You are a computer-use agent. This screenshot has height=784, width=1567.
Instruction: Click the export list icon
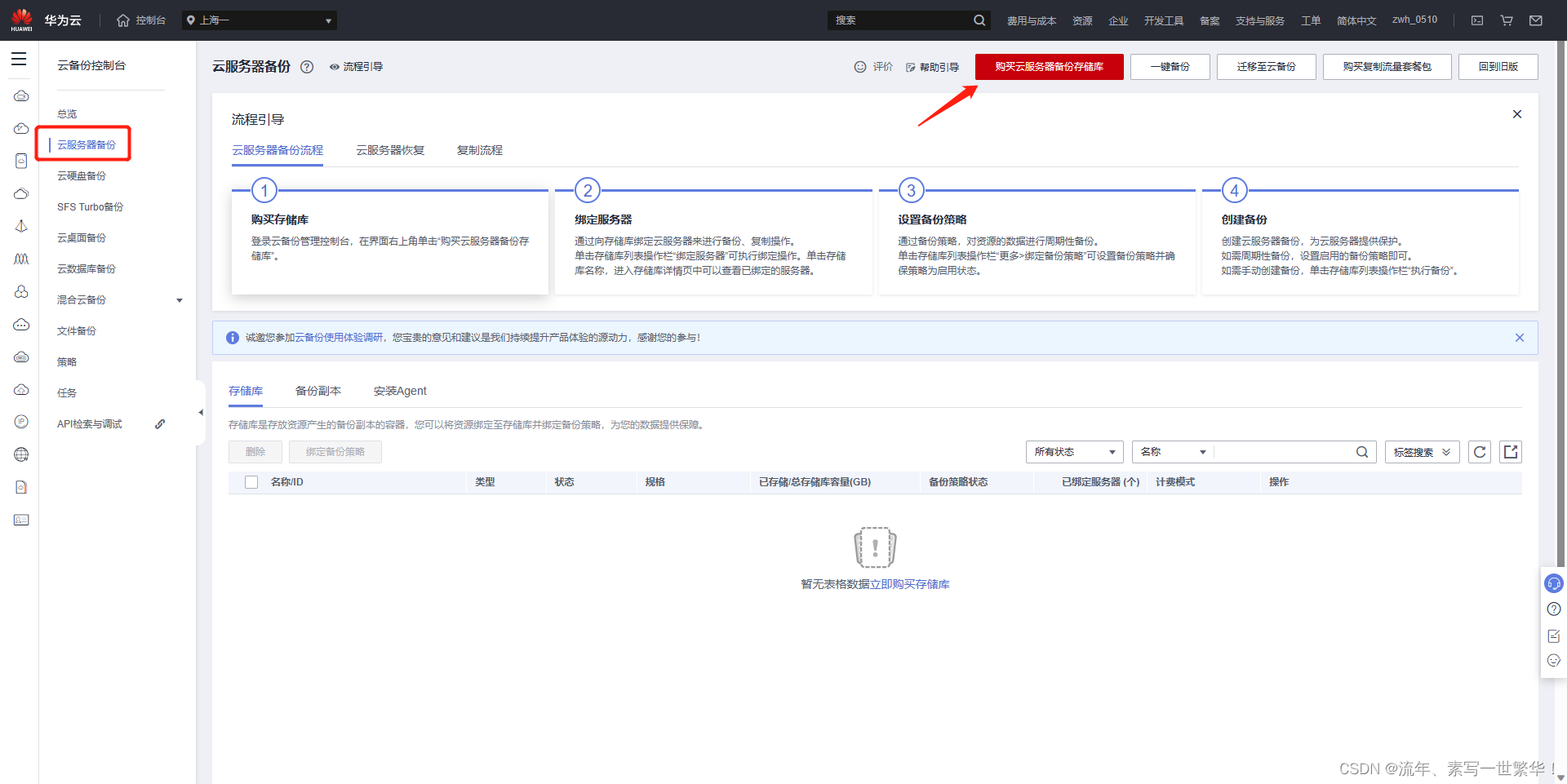click(x=1511, y=452)
